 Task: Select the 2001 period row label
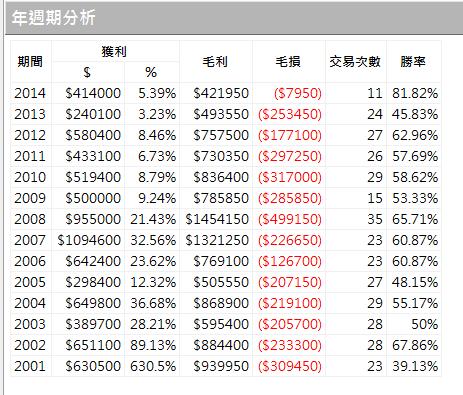[30, 366]
